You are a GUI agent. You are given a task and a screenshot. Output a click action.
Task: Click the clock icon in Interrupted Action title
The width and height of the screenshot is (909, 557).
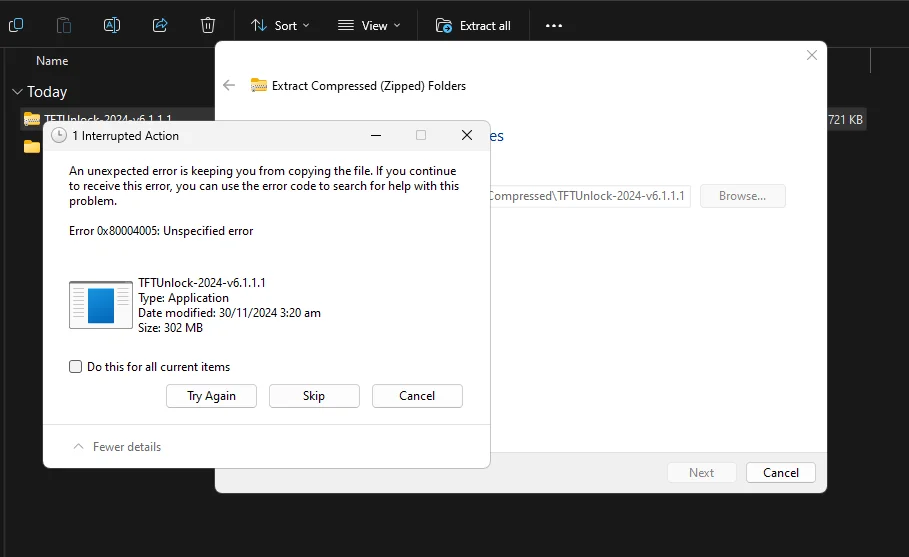tap(59, 136)
